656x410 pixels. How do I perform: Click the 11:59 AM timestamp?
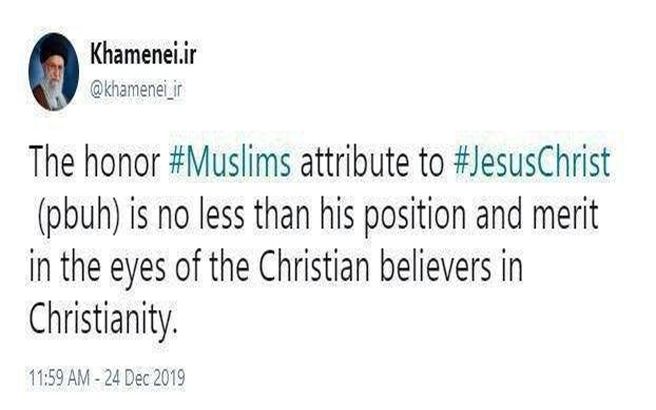(59, 378)
